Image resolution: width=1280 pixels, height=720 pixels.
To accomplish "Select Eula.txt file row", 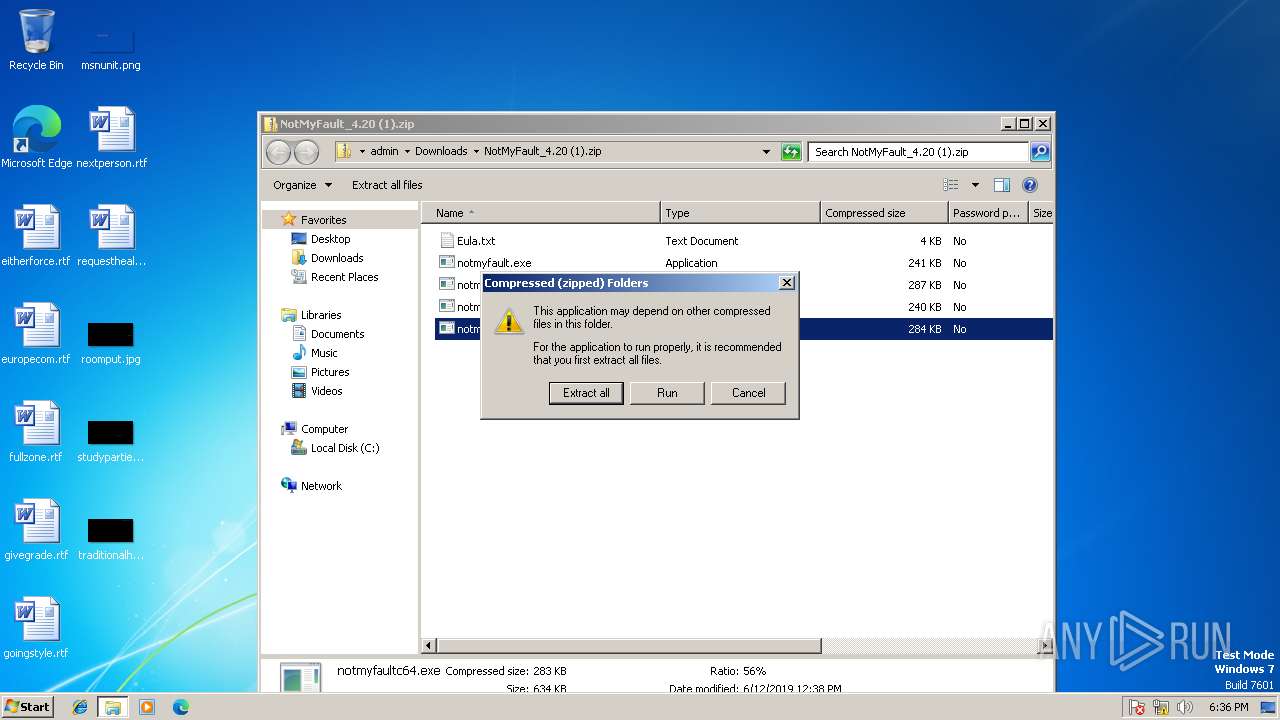I will click(x=744, y=241).
